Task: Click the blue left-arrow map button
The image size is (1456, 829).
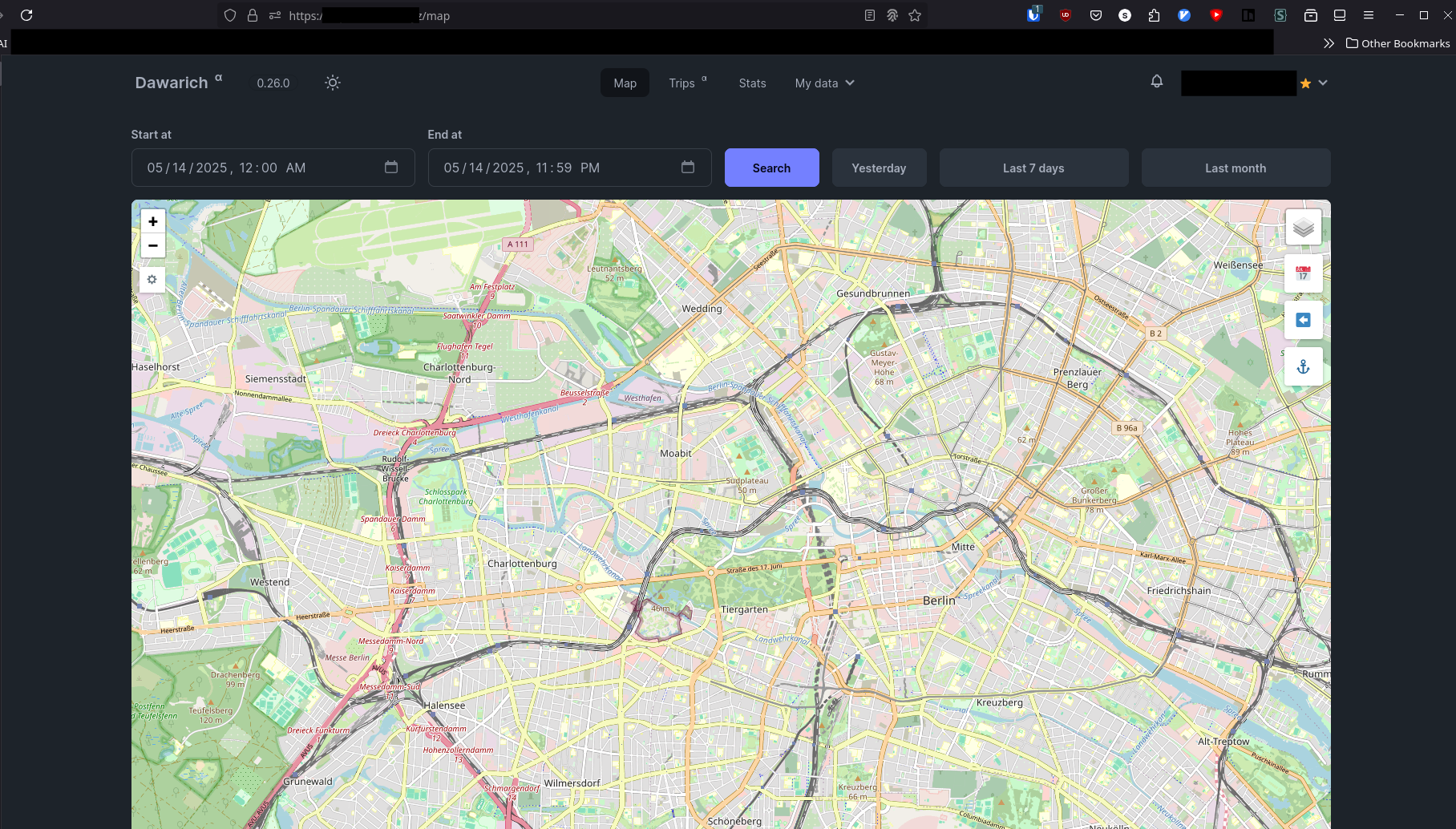Action: pos(1303,320)
